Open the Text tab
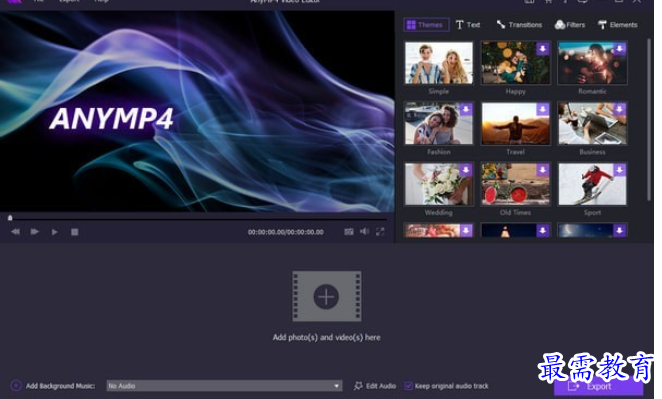Viewport: 662px width, 399px height. point(468,25)
